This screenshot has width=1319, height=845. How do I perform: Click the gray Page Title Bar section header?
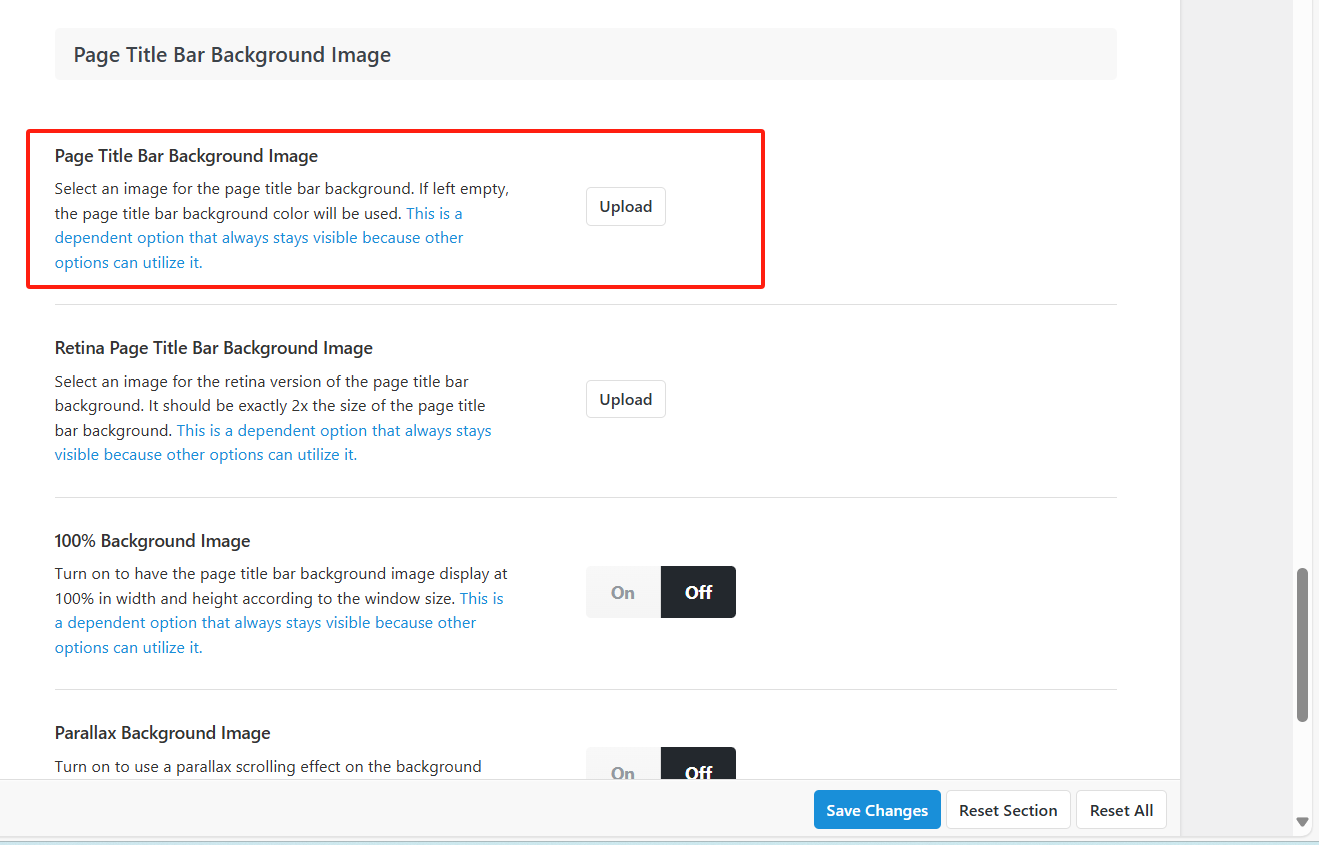click(585, 55)
